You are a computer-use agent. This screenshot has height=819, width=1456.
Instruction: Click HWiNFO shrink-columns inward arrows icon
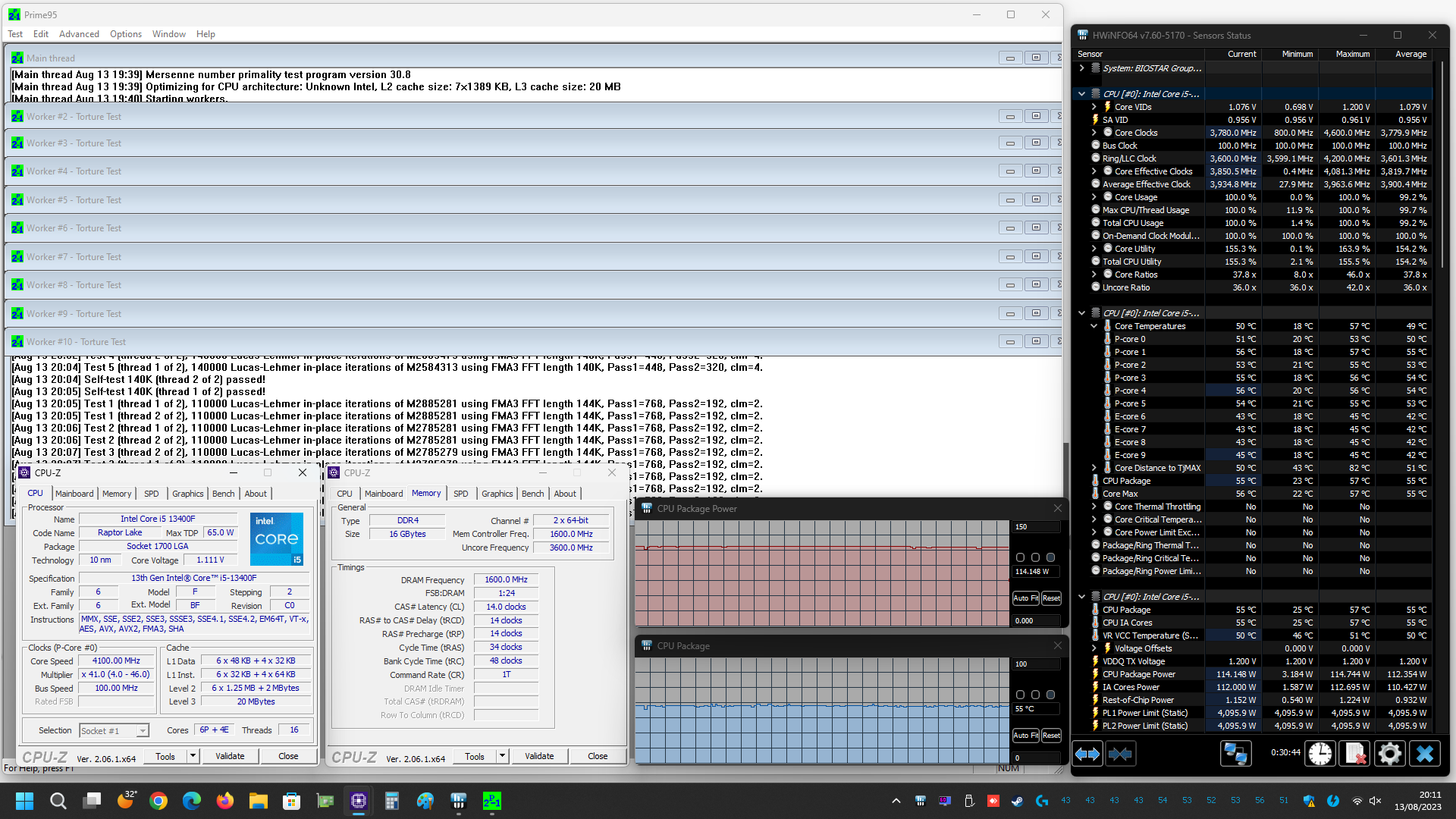coord(1120,754)
